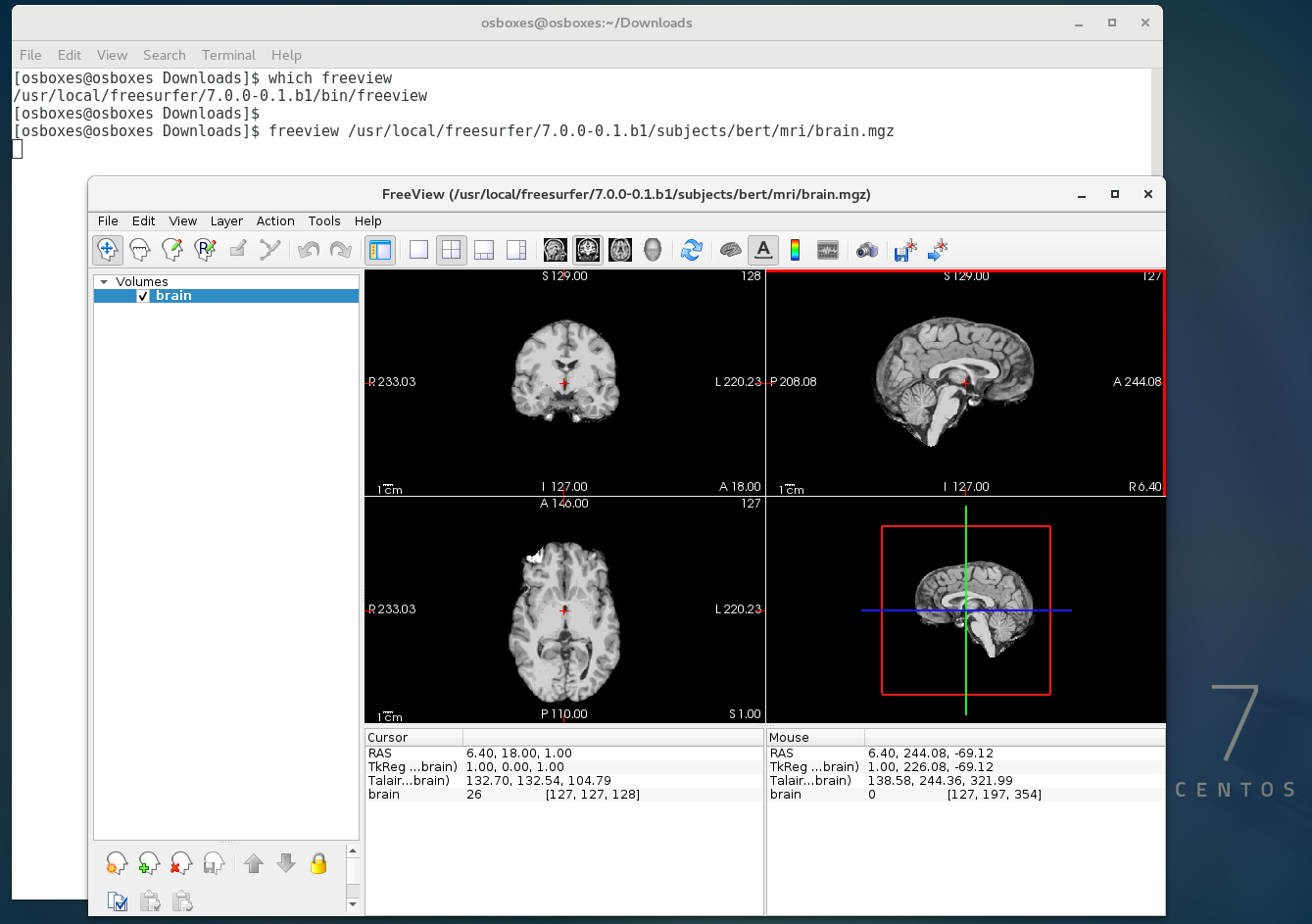
Task: Uncheck the brain volume visibility checkbox
Action: click(143, 296)
